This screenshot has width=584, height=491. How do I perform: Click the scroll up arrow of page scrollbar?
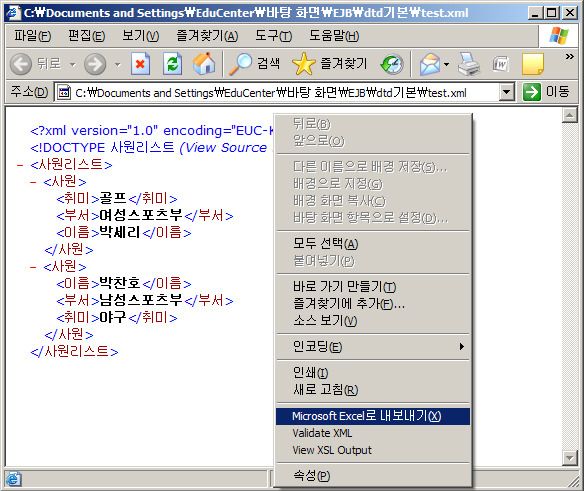coord(569,115)
